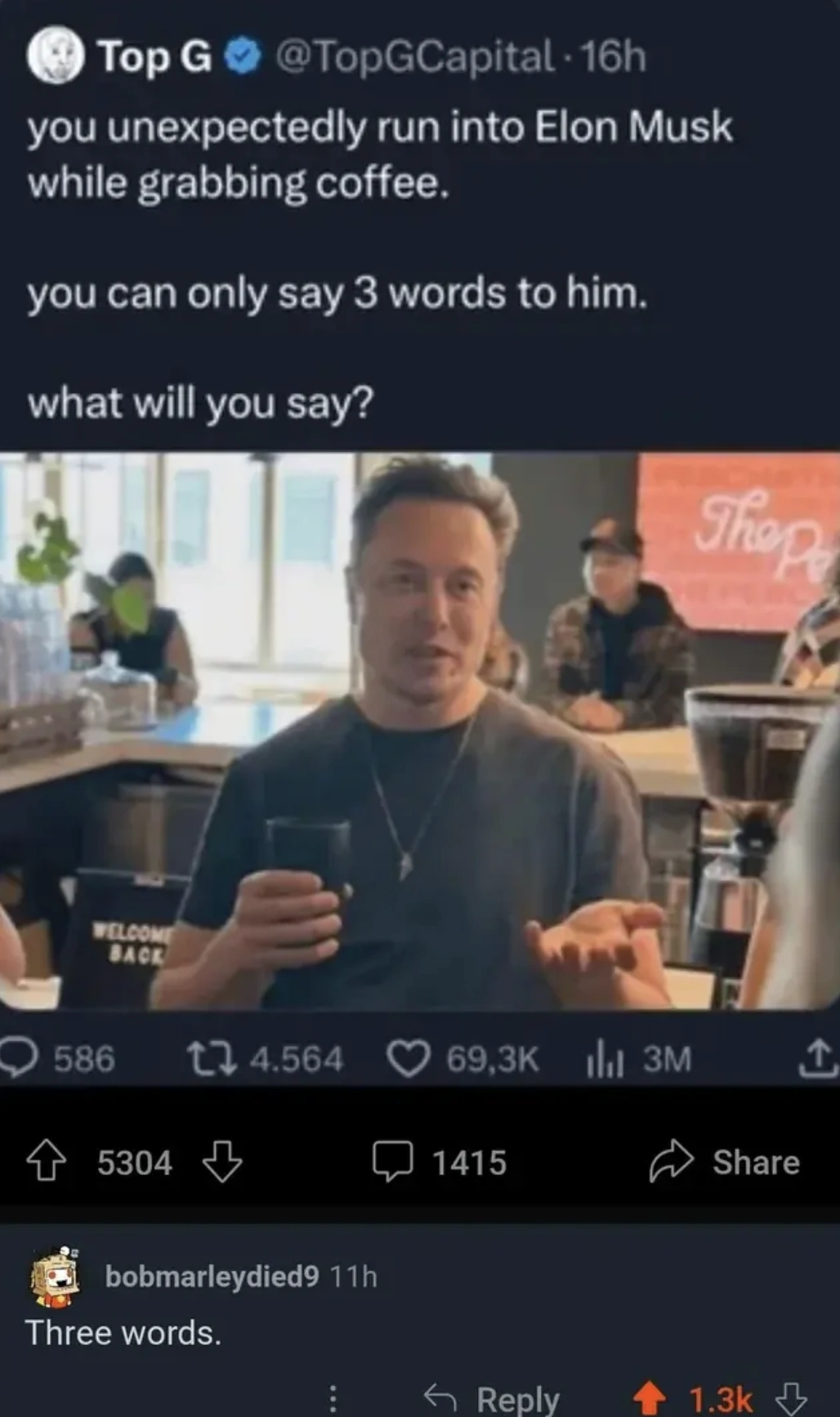Reply to bobmarleydied9's comment
The width and height of the screenshot is (840, 1417).
492,1399
